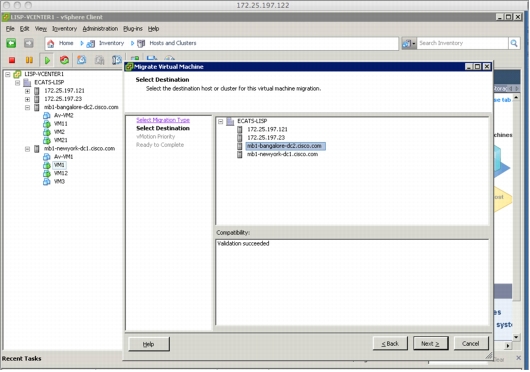Collapse mb1-bangalore-dc2.cisco.com in inventory tree
This screenshot has width=530, height=372.
[27, 107]
